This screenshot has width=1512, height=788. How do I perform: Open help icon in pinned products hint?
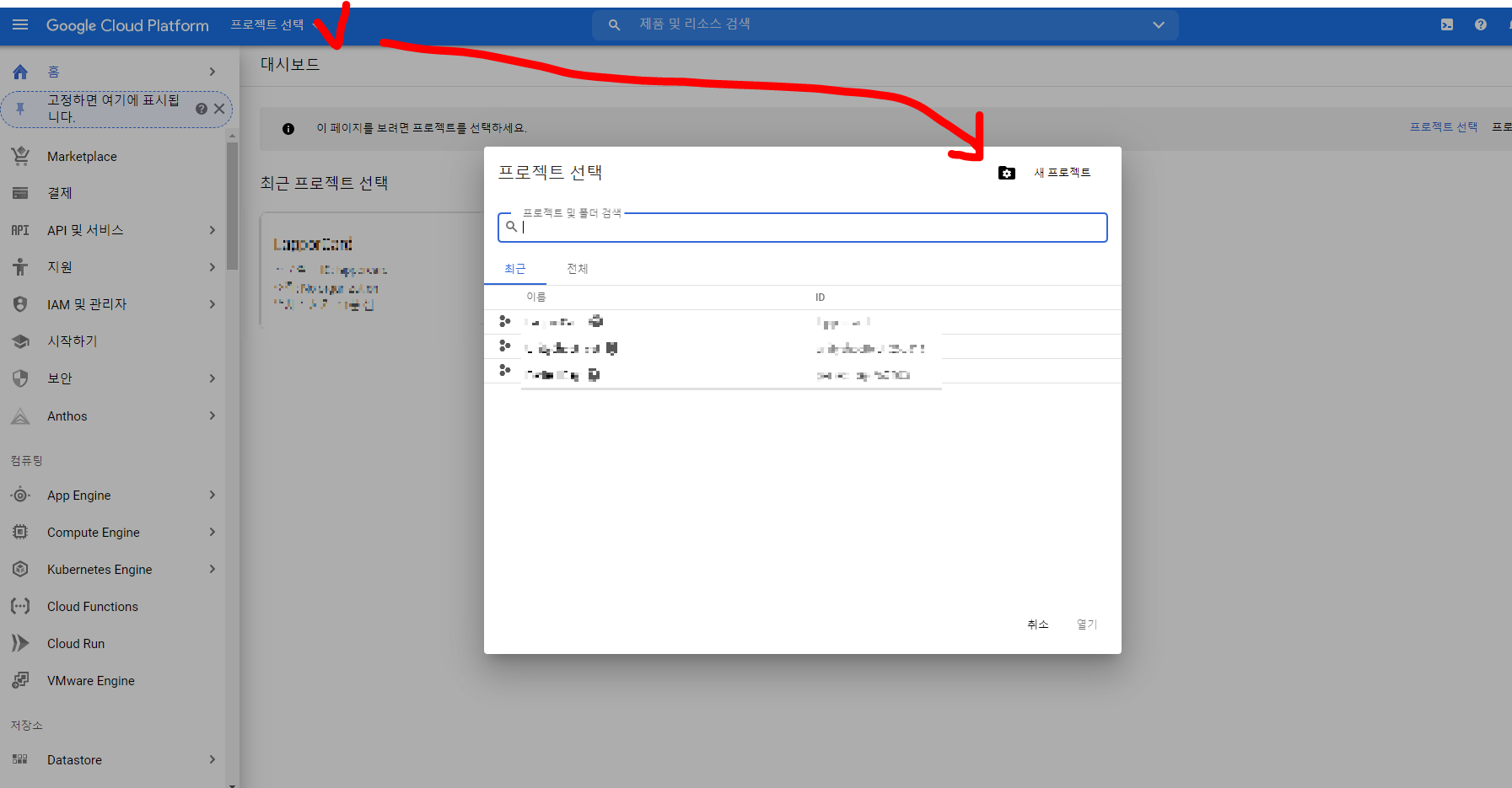pos(202,109)
